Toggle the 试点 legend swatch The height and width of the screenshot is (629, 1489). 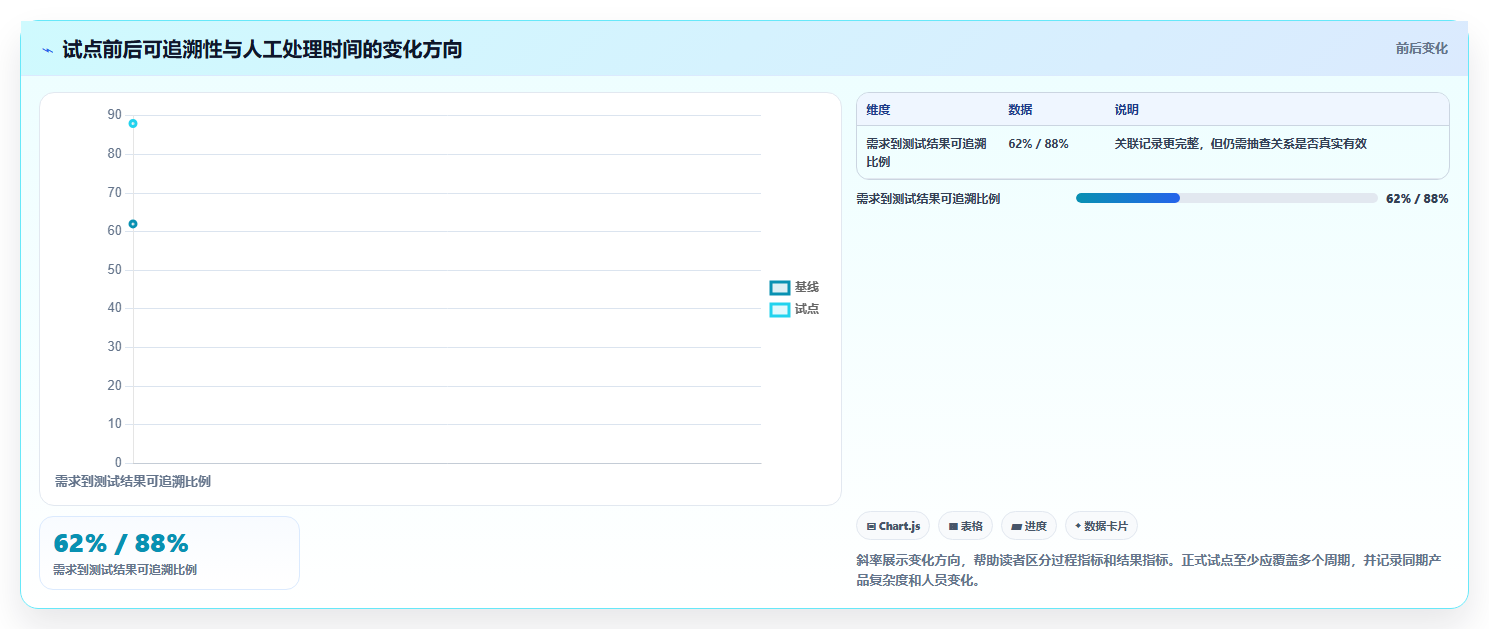(x=780, y=310)
